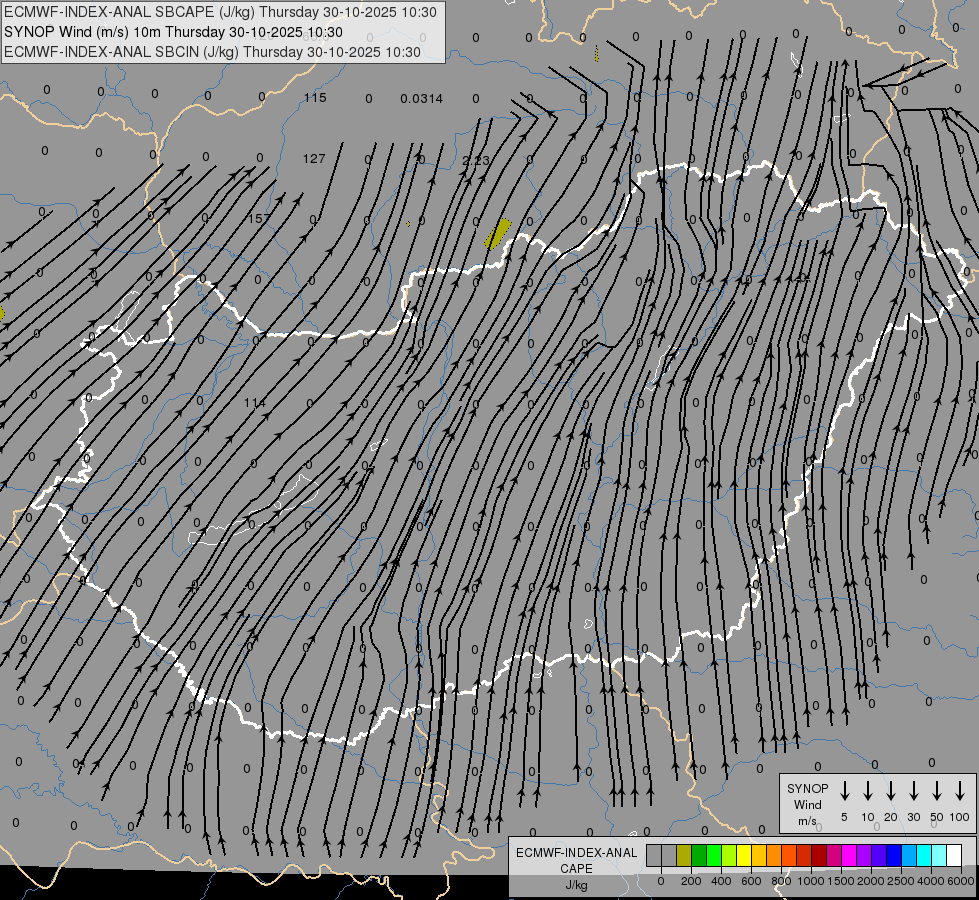The width and height of the screenshot is (979, 900).
Task: Click the 157 CAPE value on the map
Action: 259,219
